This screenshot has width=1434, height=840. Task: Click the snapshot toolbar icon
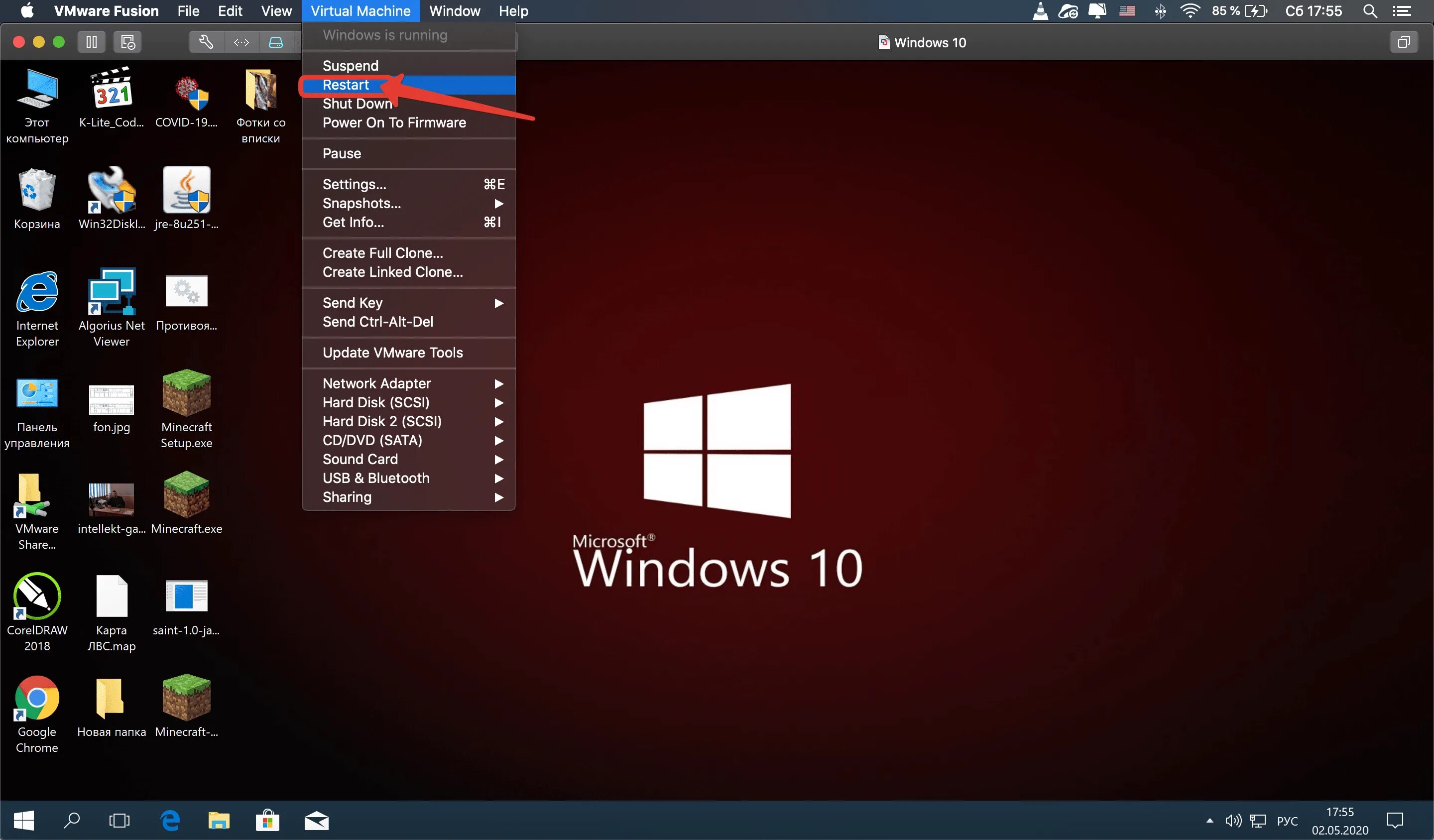tap(127, 42)
